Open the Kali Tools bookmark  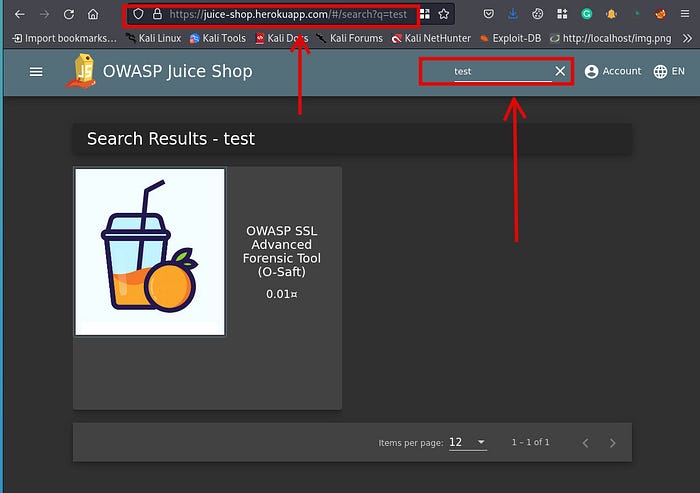point(218,38)
